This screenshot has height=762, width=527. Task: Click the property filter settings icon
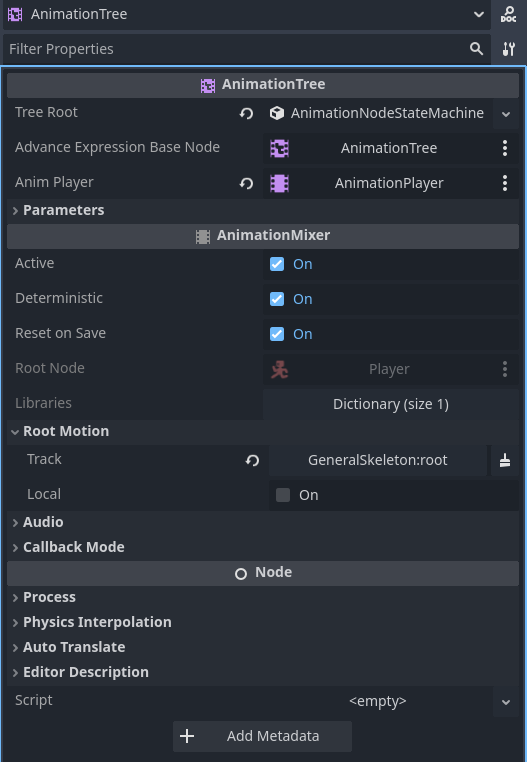(x=509, y=49)
